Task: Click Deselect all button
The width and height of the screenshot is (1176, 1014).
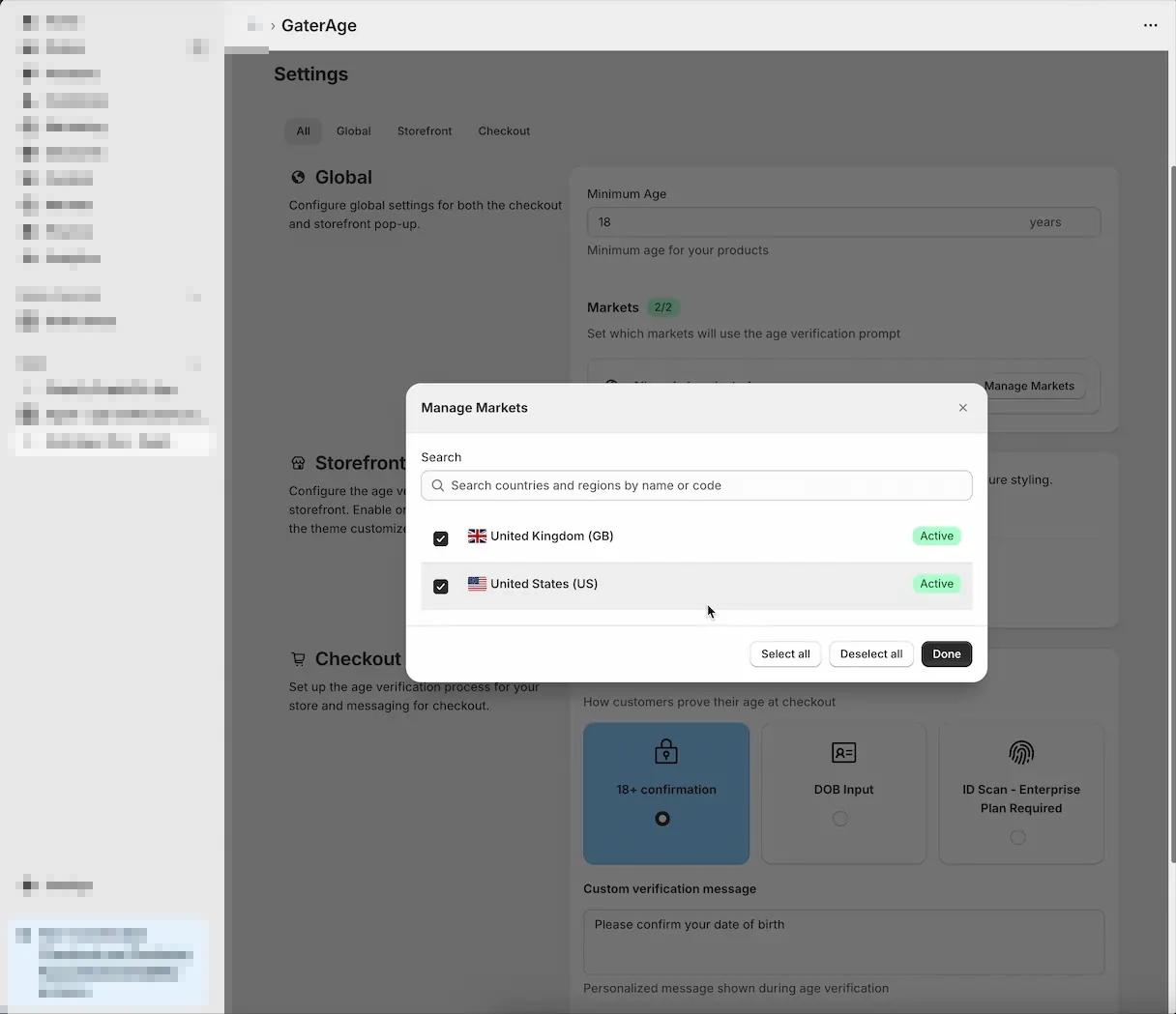Action: (871, 654)
